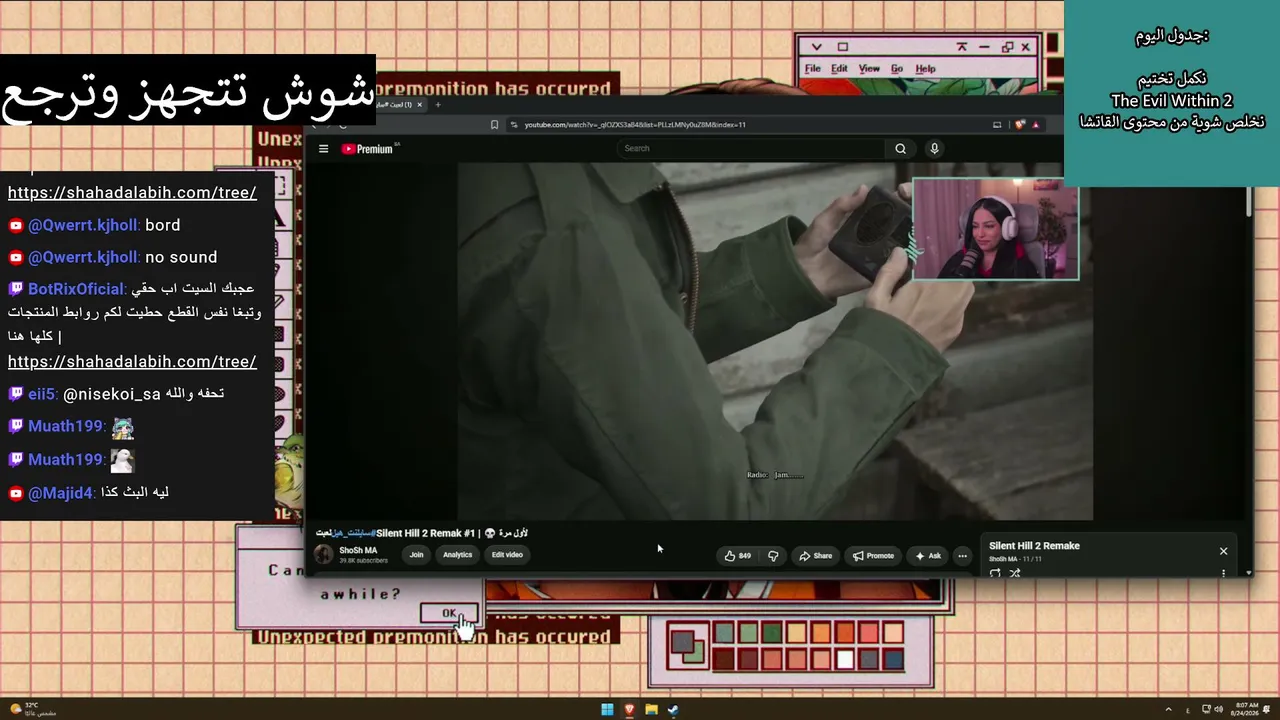
Task: Click the eii5 username in chat
Action: click(42, 394)
